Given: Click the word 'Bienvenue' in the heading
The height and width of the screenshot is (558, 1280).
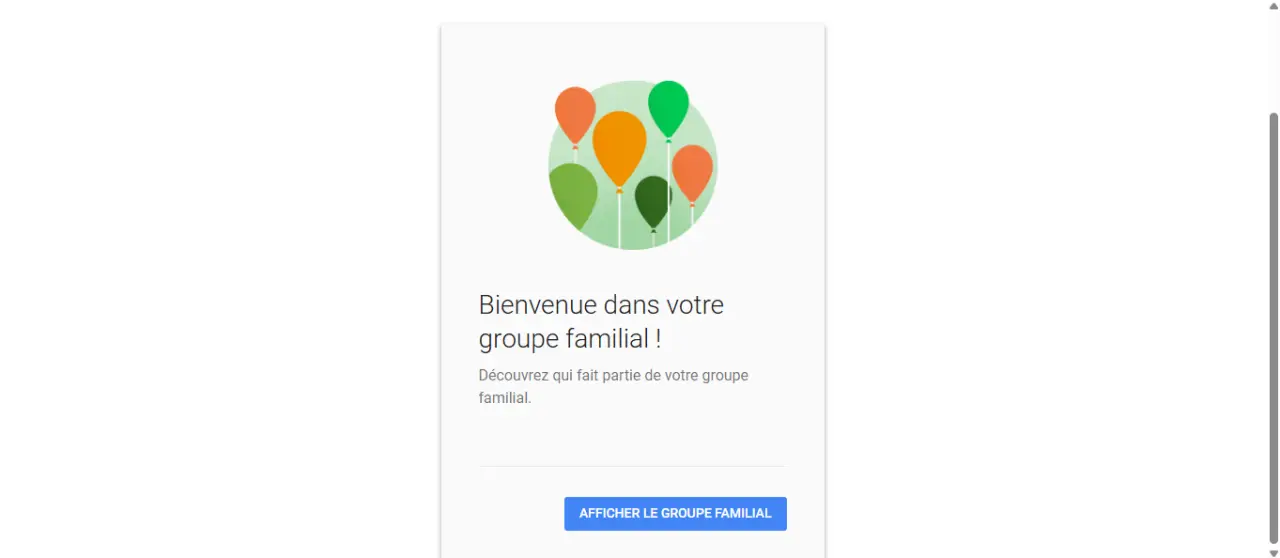Looking at the screenshot, I should [x=539, y=304].
